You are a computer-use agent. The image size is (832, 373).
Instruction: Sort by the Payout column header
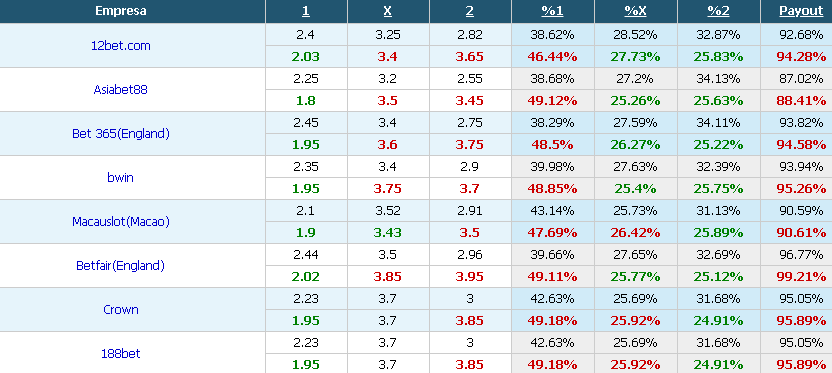[x=801, y=11]
